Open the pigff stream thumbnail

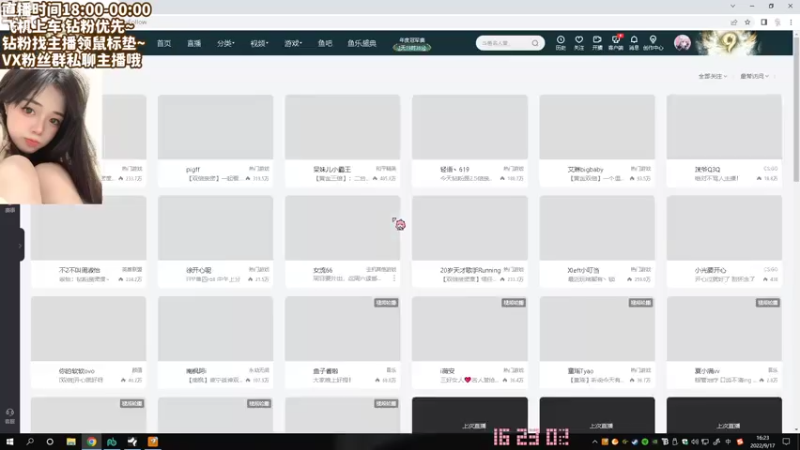215,127
